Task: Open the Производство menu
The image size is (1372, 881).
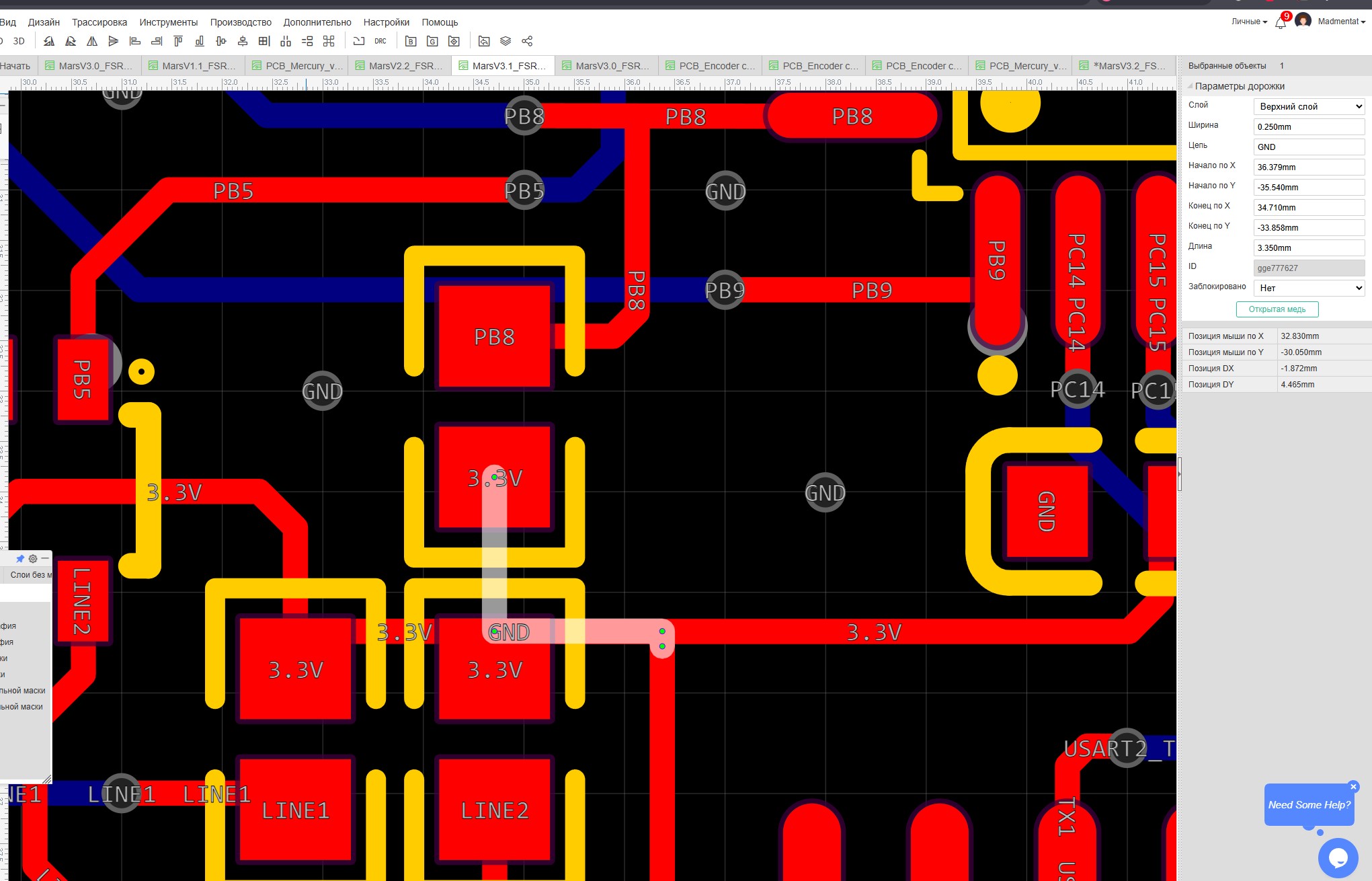Action: [x=241, y=22]
